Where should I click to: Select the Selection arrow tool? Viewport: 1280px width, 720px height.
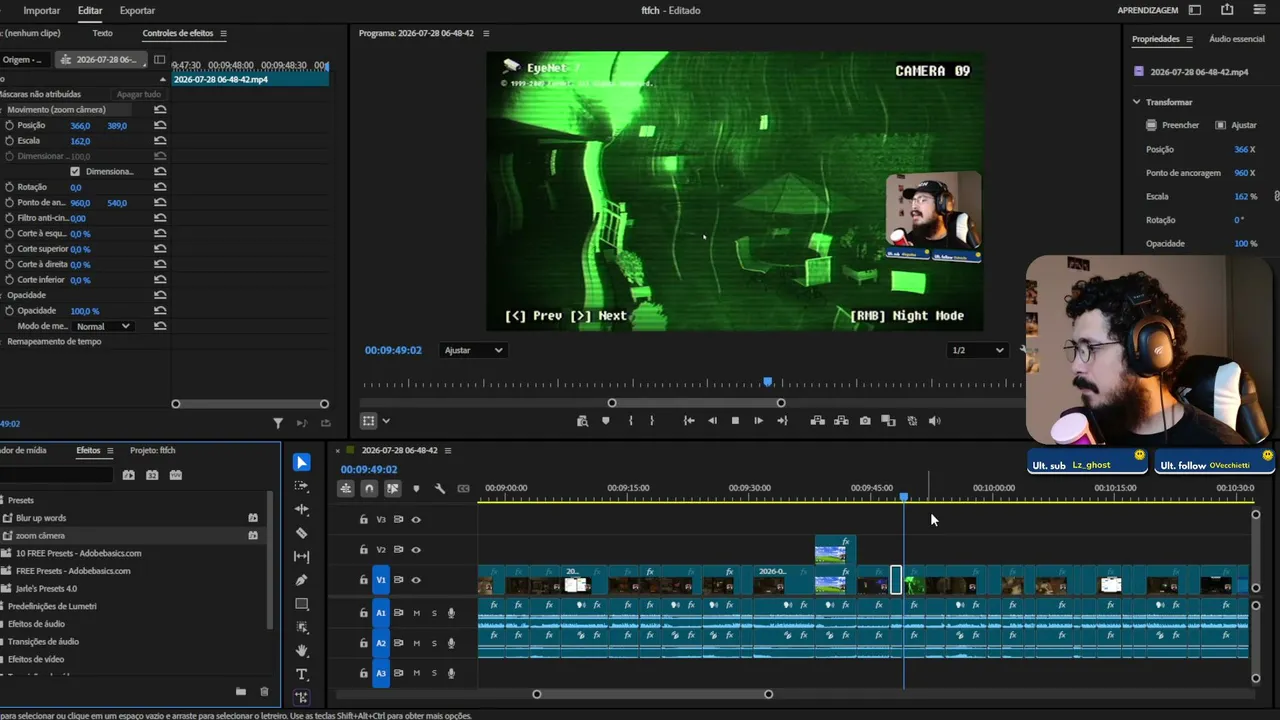tap(302, 462)
